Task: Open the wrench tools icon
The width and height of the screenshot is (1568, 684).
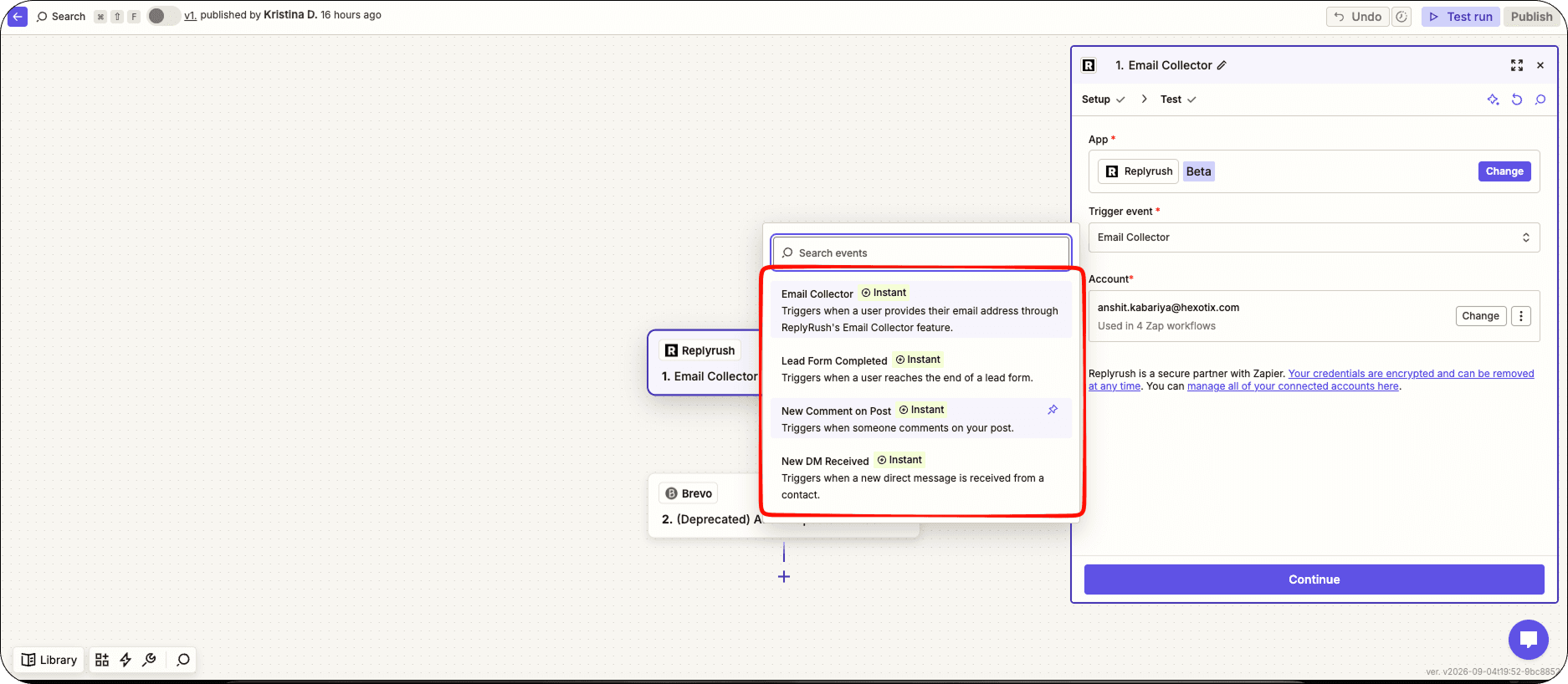Action: click(x=149, y=660)
